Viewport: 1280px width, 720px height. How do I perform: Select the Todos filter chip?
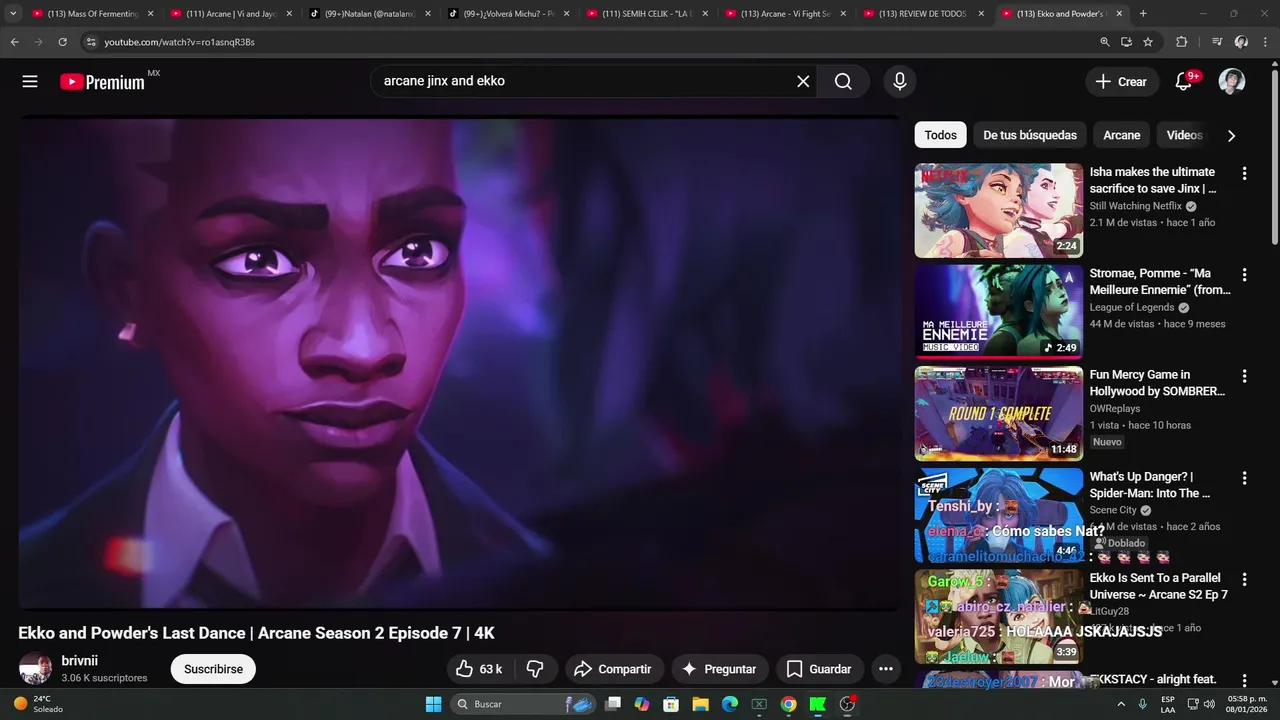(x=940, y=135)
